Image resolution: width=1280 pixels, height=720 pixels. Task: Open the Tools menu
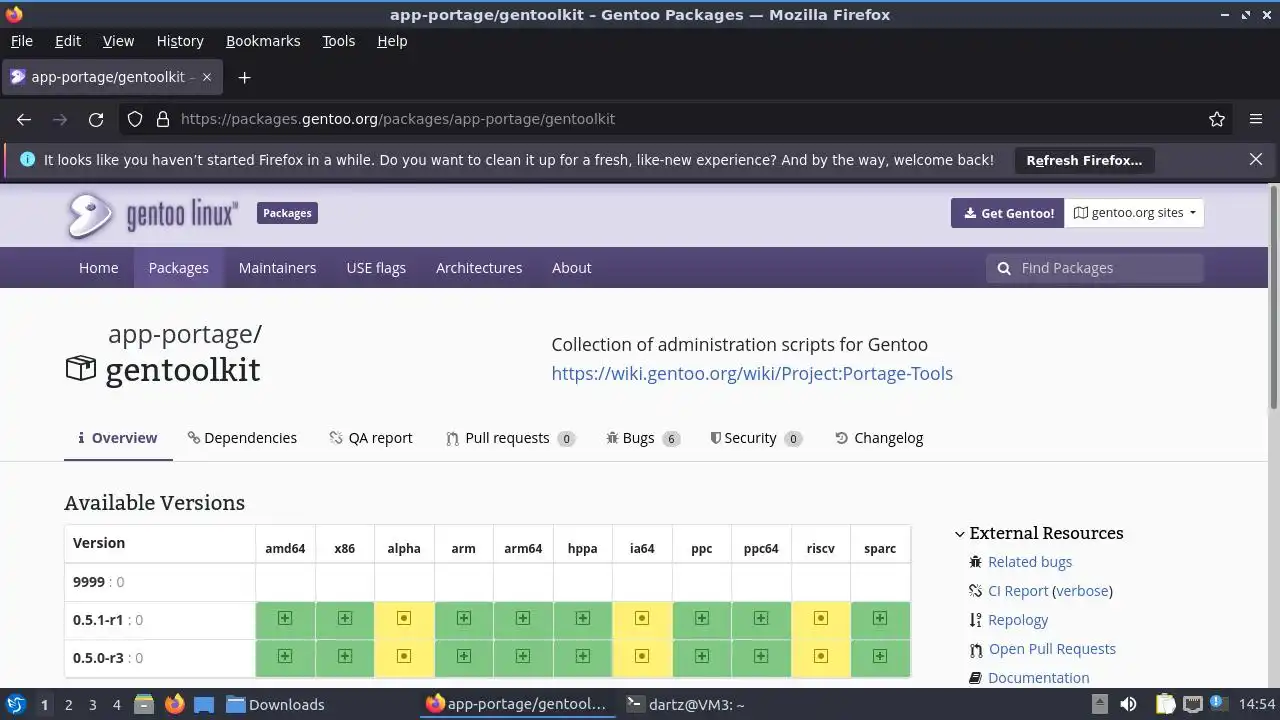[338, 41]
